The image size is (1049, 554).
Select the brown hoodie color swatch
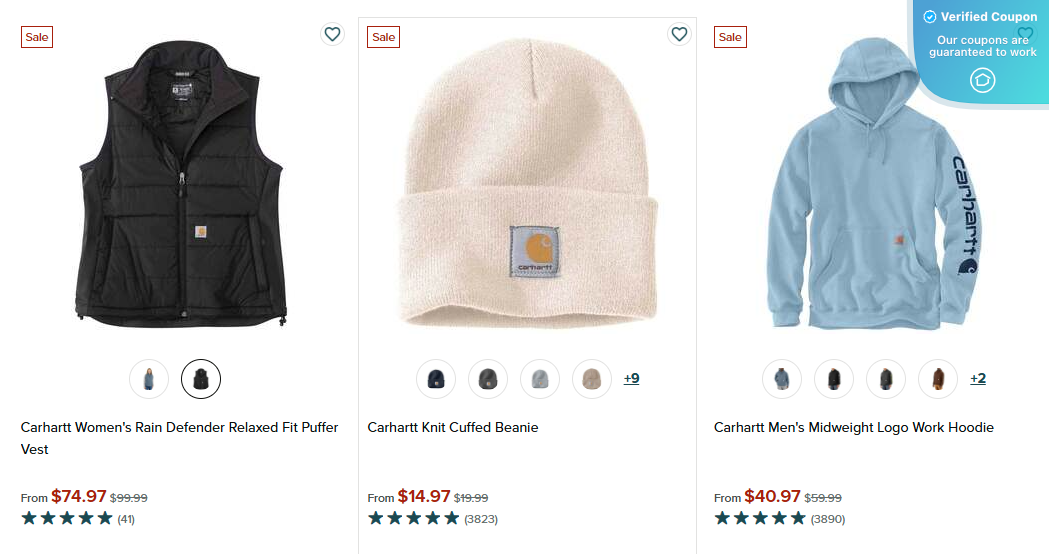tap(938, 379)
